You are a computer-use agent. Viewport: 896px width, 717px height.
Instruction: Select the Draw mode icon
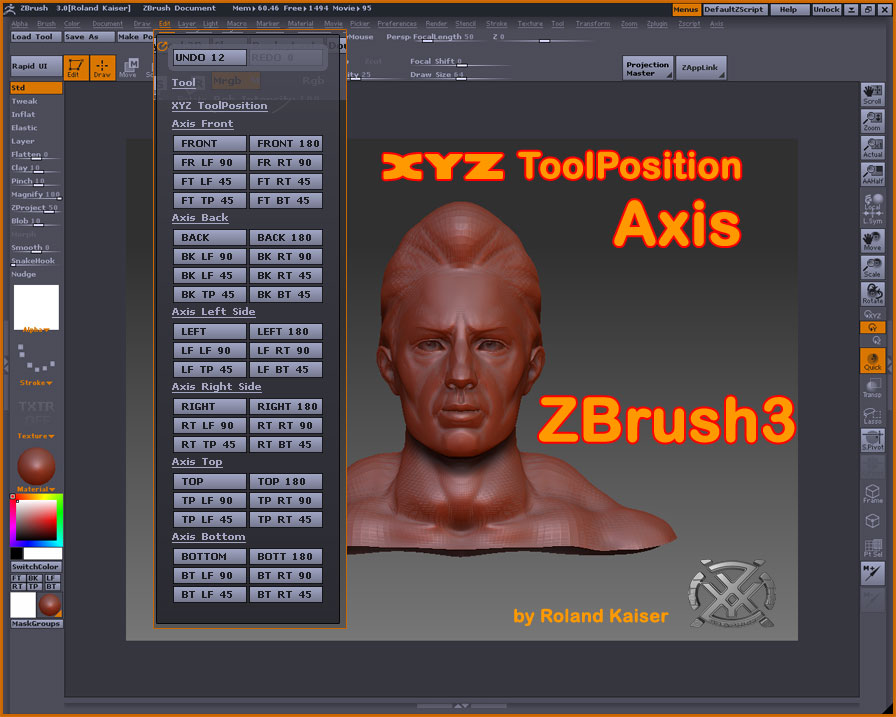tap(100, 68)
